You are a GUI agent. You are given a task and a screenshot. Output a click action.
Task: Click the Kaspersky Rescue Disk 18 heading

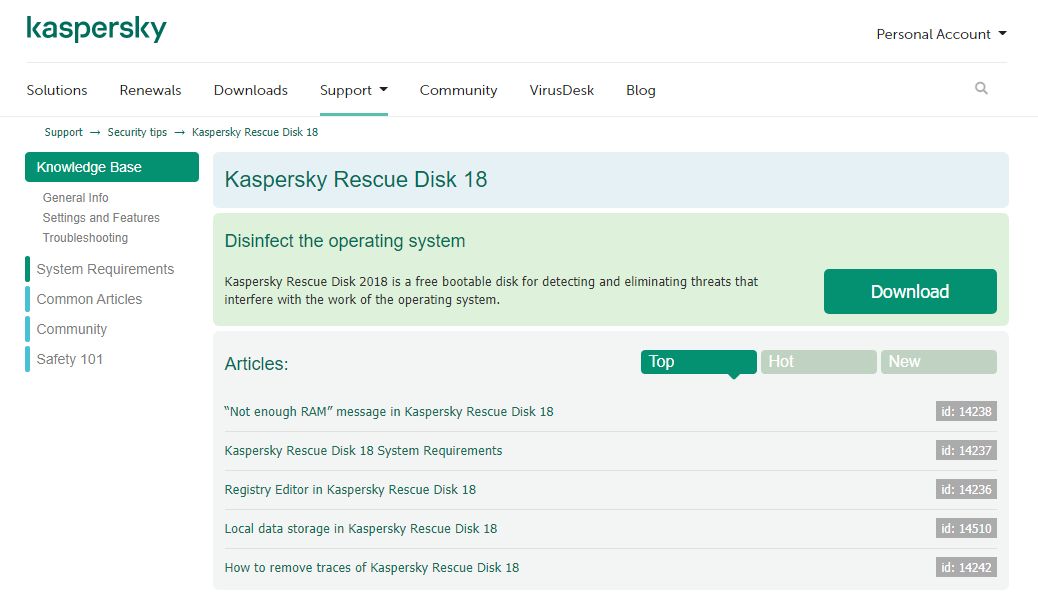point(356,179)
